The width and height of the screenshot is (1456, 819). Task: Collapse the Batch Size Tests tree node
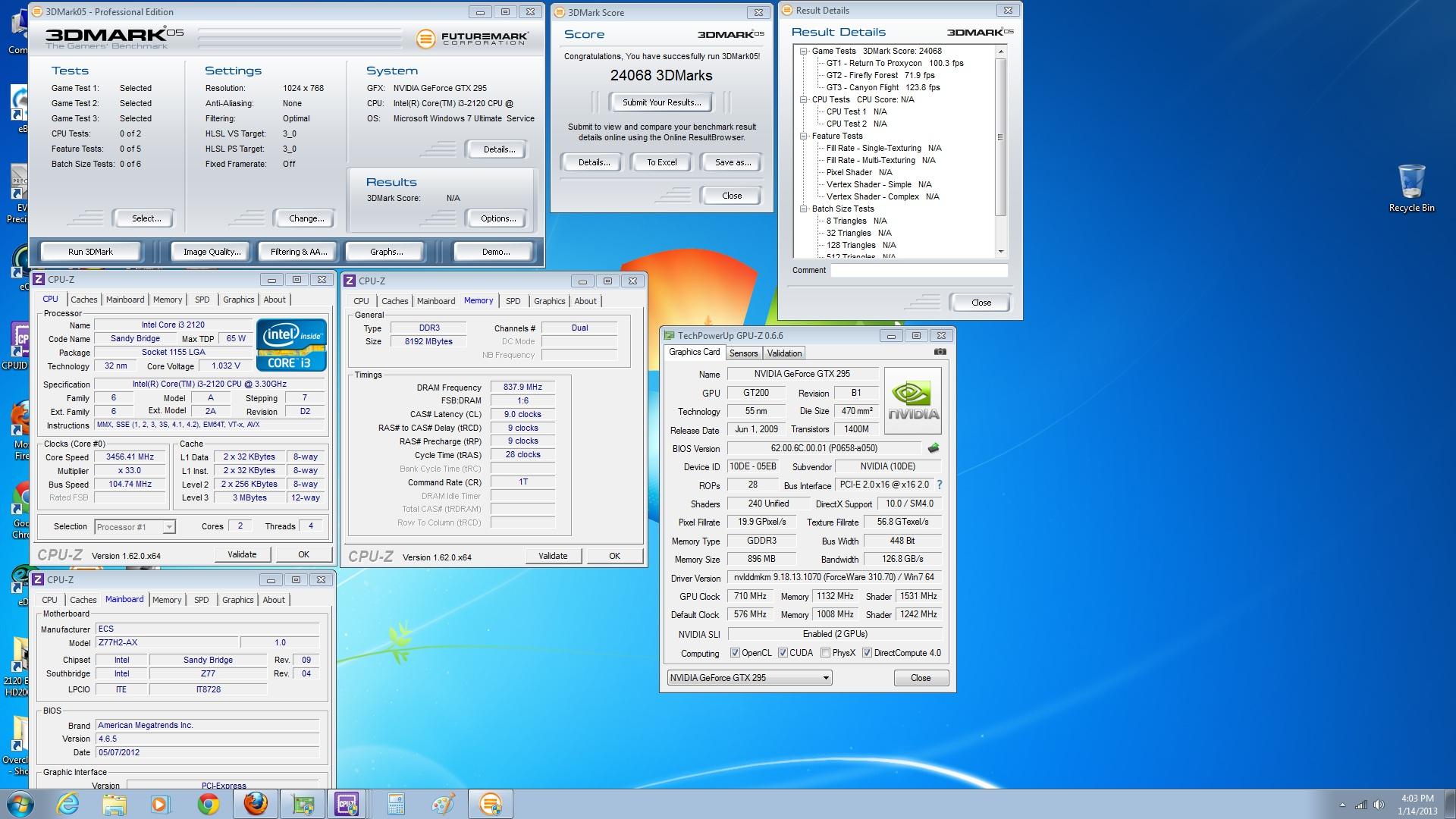tap(804, 209)
